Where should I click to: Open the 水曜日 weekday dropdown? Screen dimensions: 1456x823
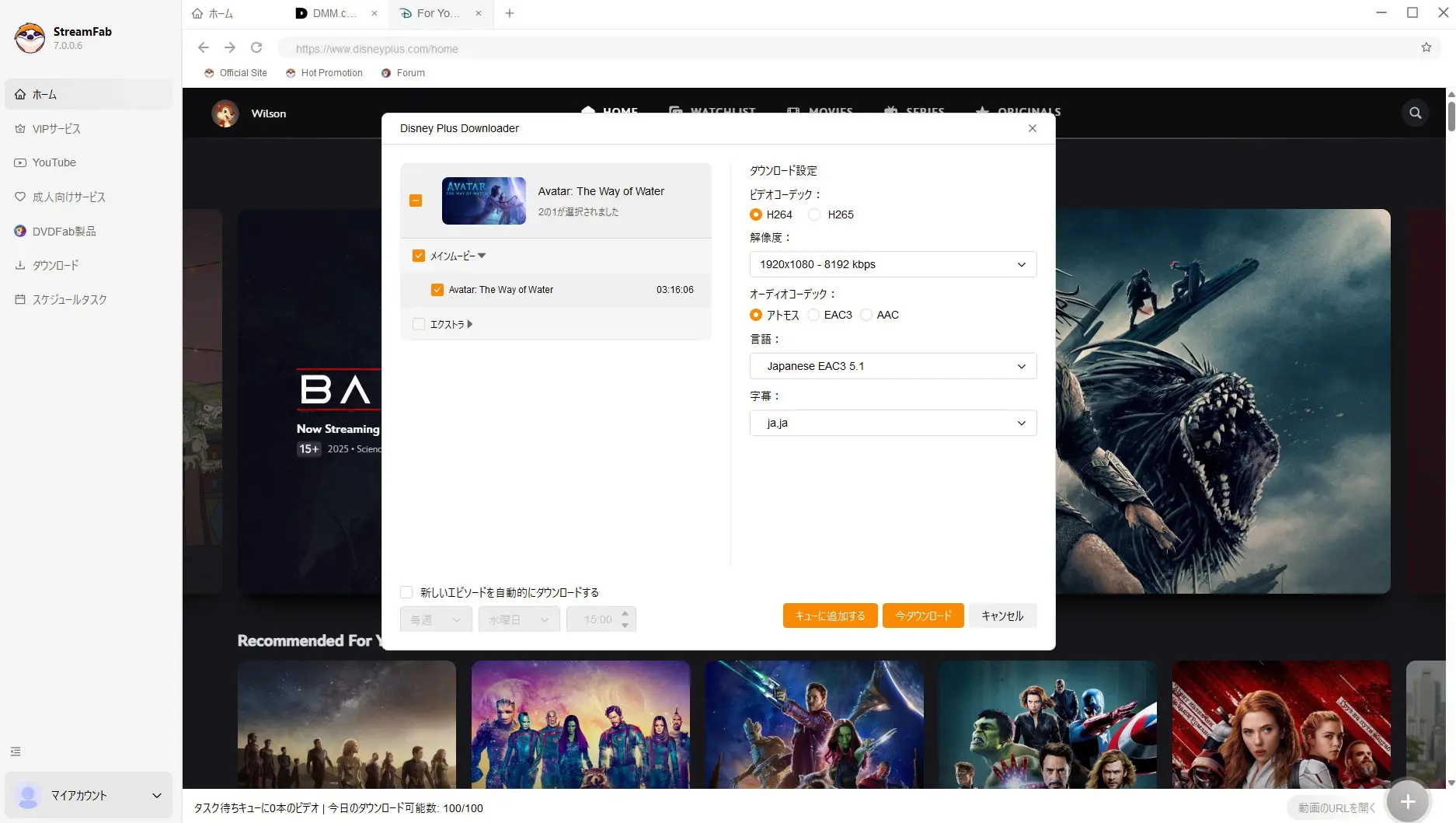(519, 619)
